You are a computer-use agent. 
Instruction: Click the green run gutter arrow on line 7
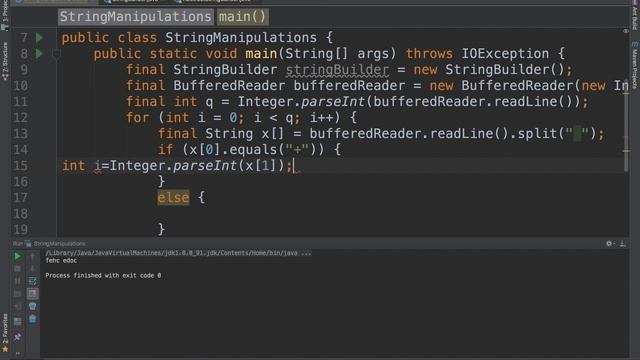coord(39,38)
